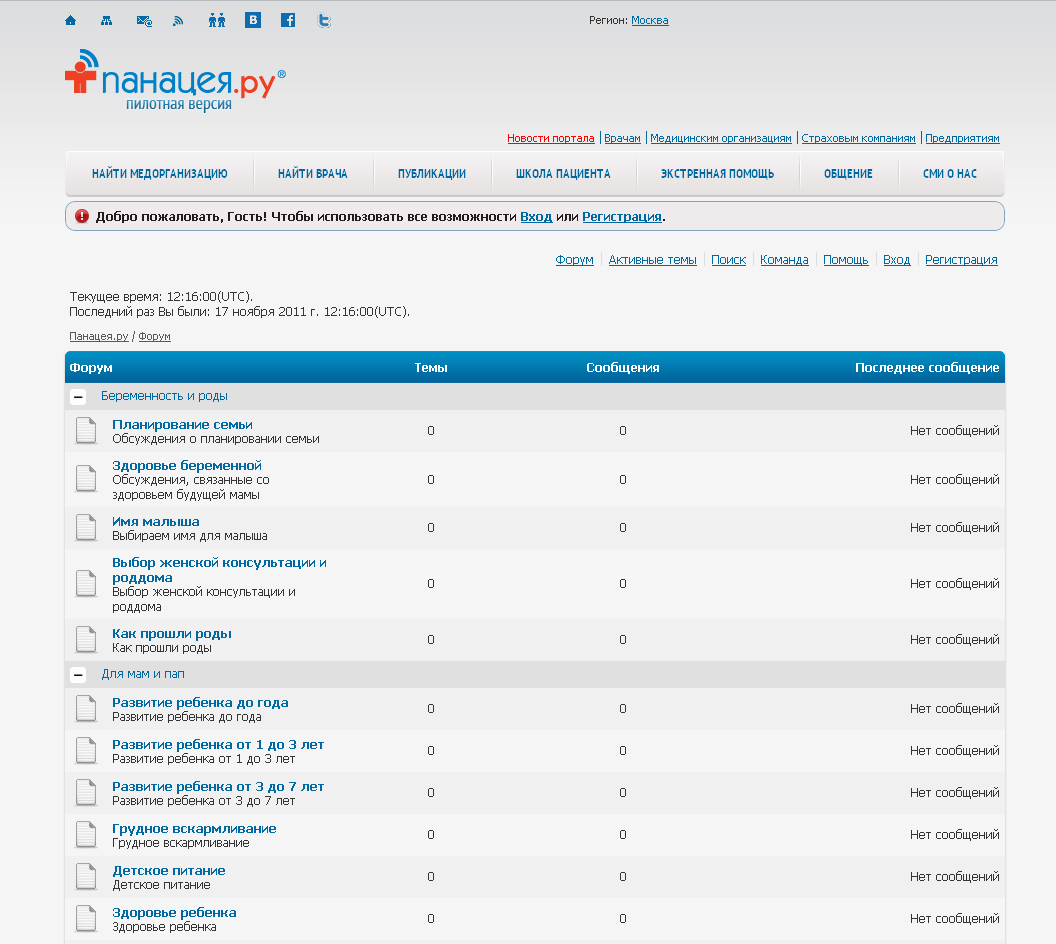1056x944 pixels.
Task: Click Вход in forum navigation row
Action: point(896,260)
